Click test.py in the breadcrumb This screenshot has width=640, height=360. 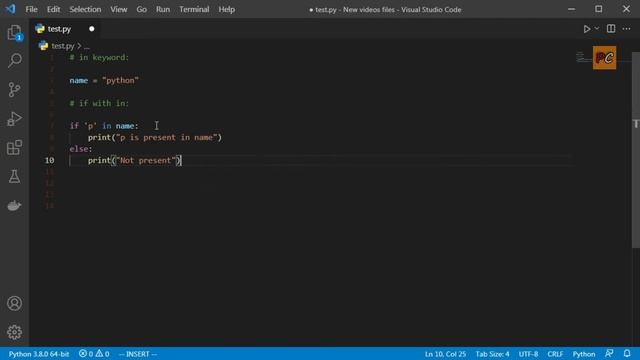point(62,46)
